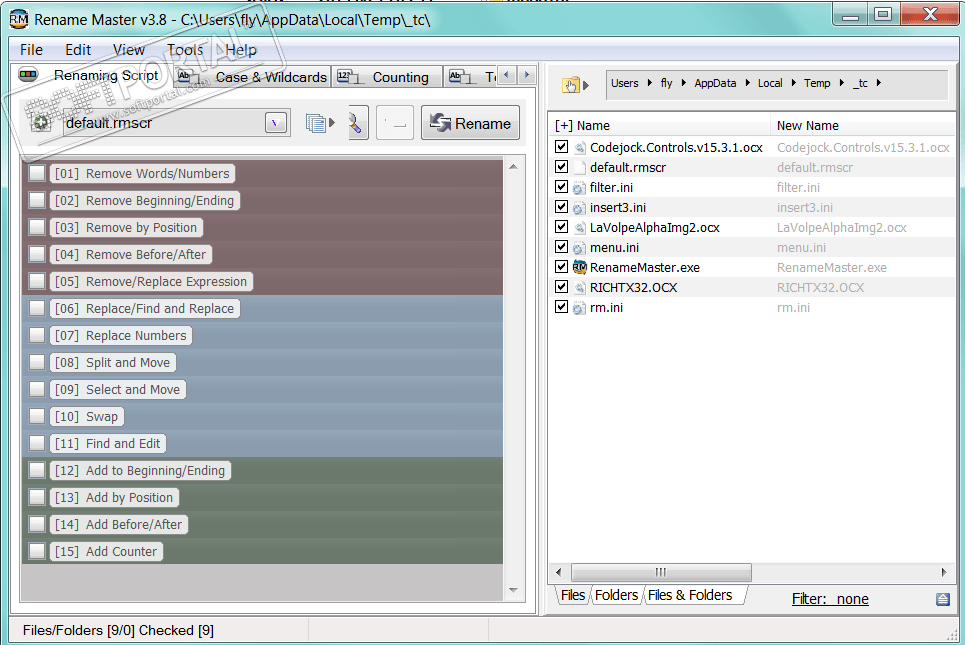Uncheck the RenameMaster.exe file checkbox
This screenshot has width=965, height=645.
[561, 266]
